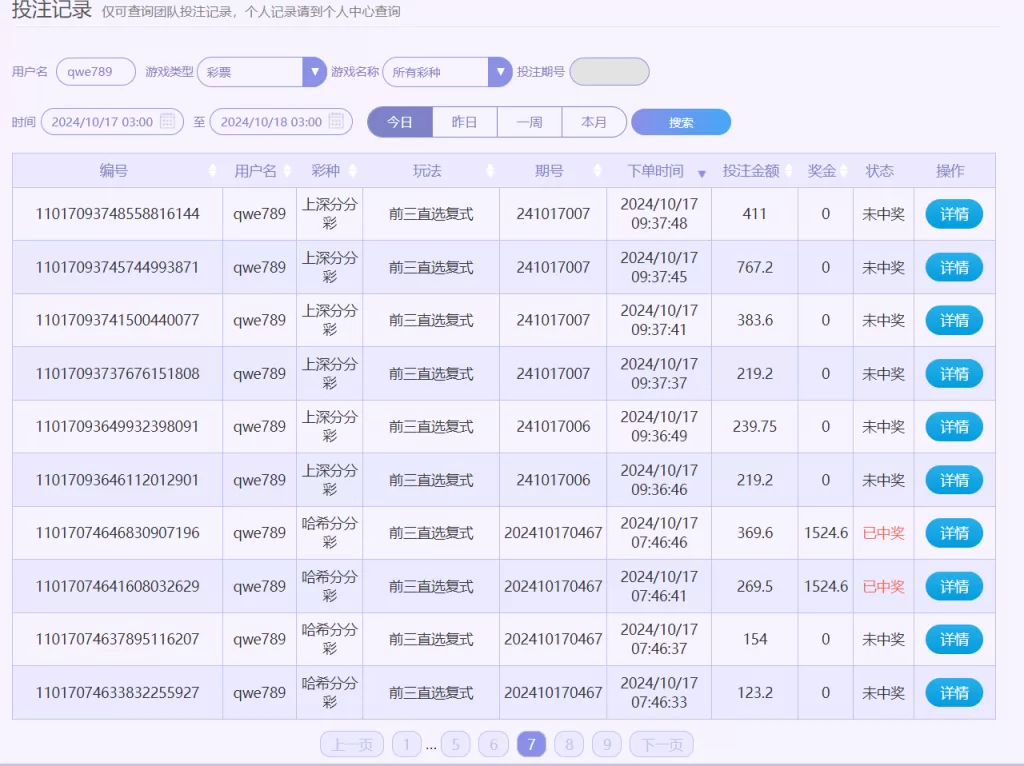Click the bet amount 269.5
Image resolution: width=1024 pixels, height=766 pixels.
pos(755,587)
